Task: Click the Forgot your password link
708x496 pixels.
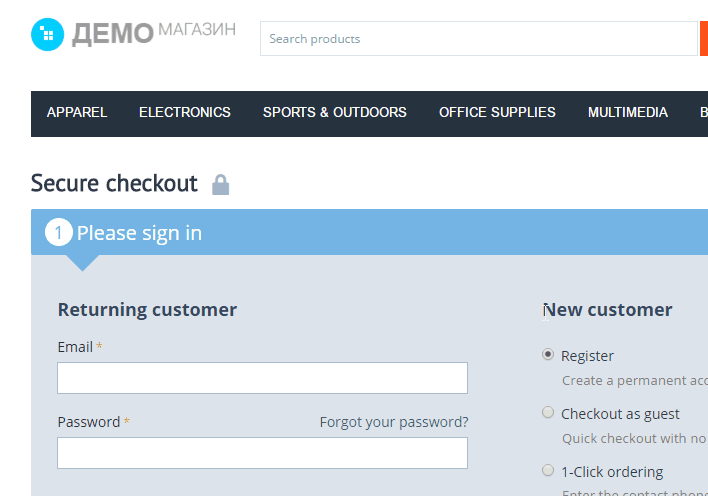Action: click(x=394, y=422)
